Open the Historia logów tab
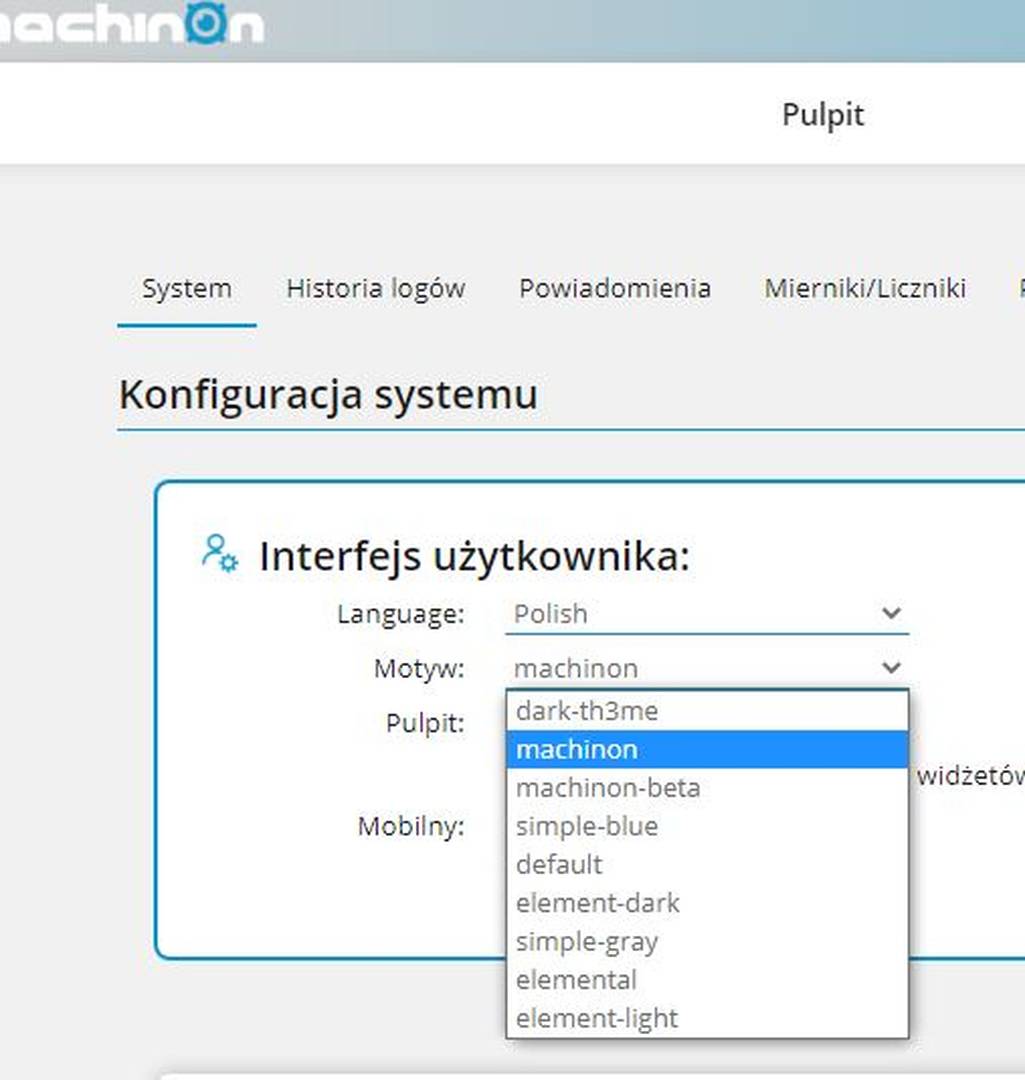Image resolution: width=1025 pixels, height=1080 pixels. [x=375, y=288]
